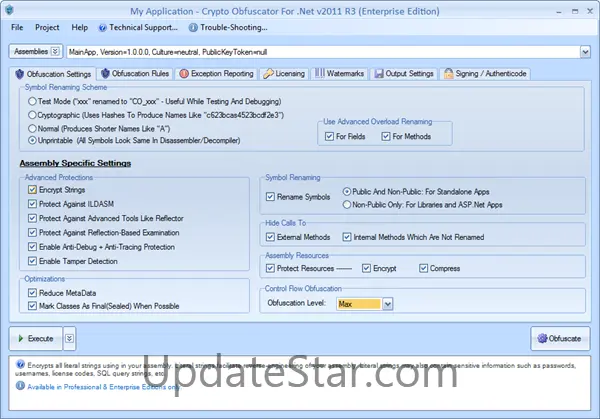This screenshot has width=600, height=419.
Task: Select Non-Public Only: For Libraries option
Action: pos(347,205)
